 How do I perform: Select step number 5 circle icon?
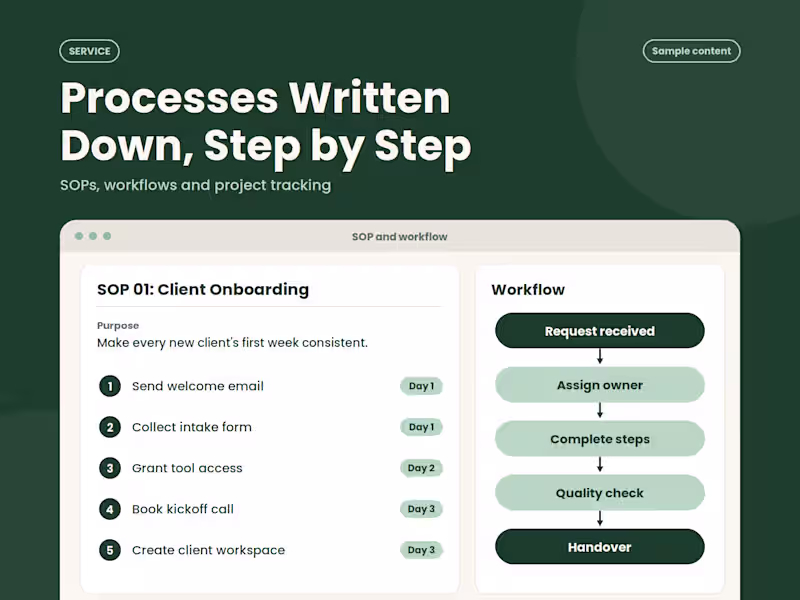tap(110, 550)
